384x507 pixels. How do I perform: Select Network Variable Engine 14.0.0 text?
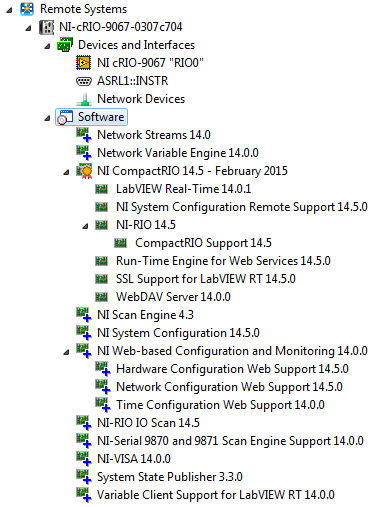point(178,153)
